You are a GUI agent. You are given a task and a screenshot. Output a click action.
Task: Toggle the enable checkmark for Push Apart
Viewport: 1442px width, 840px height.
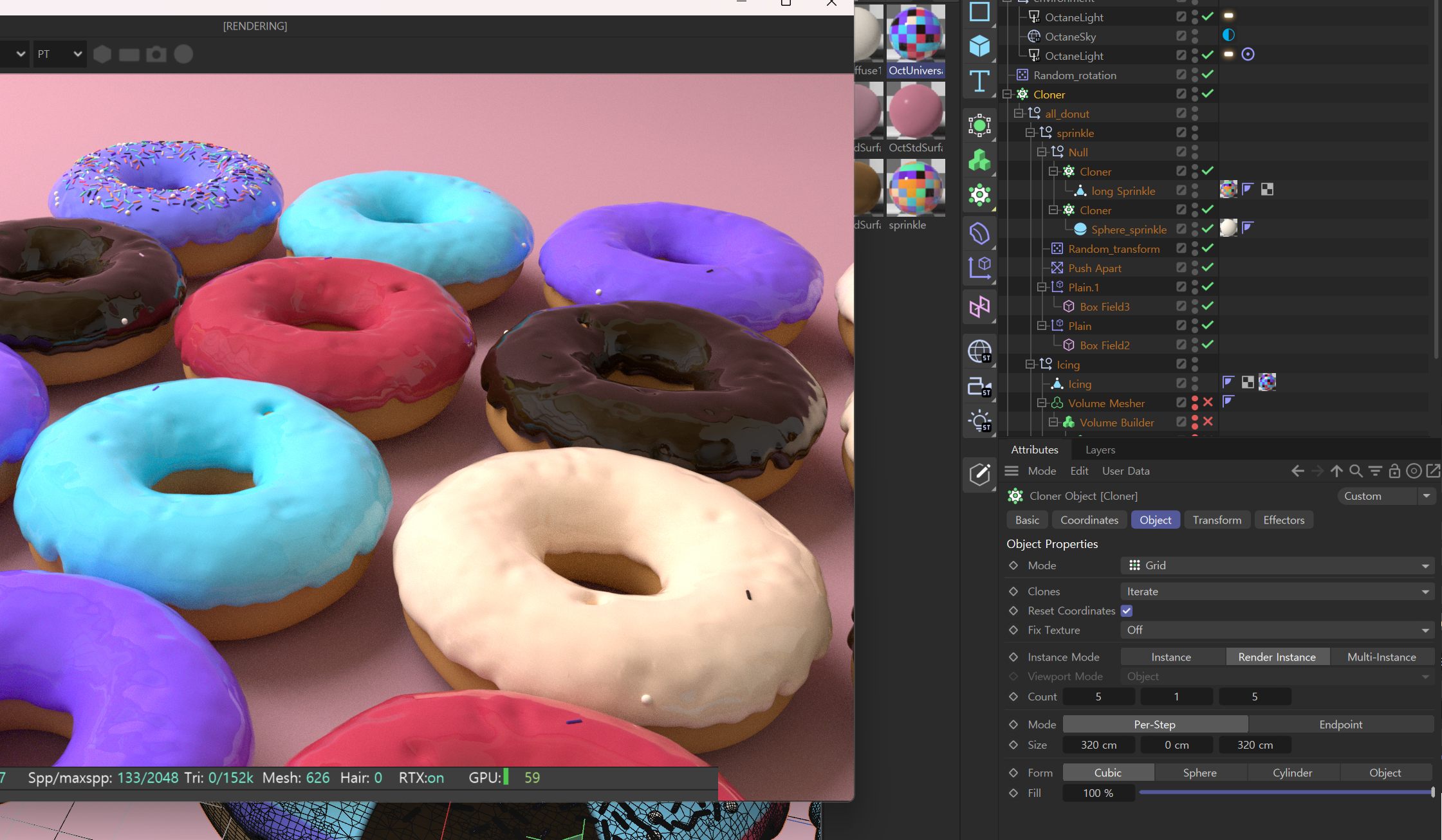[1208, 268]
